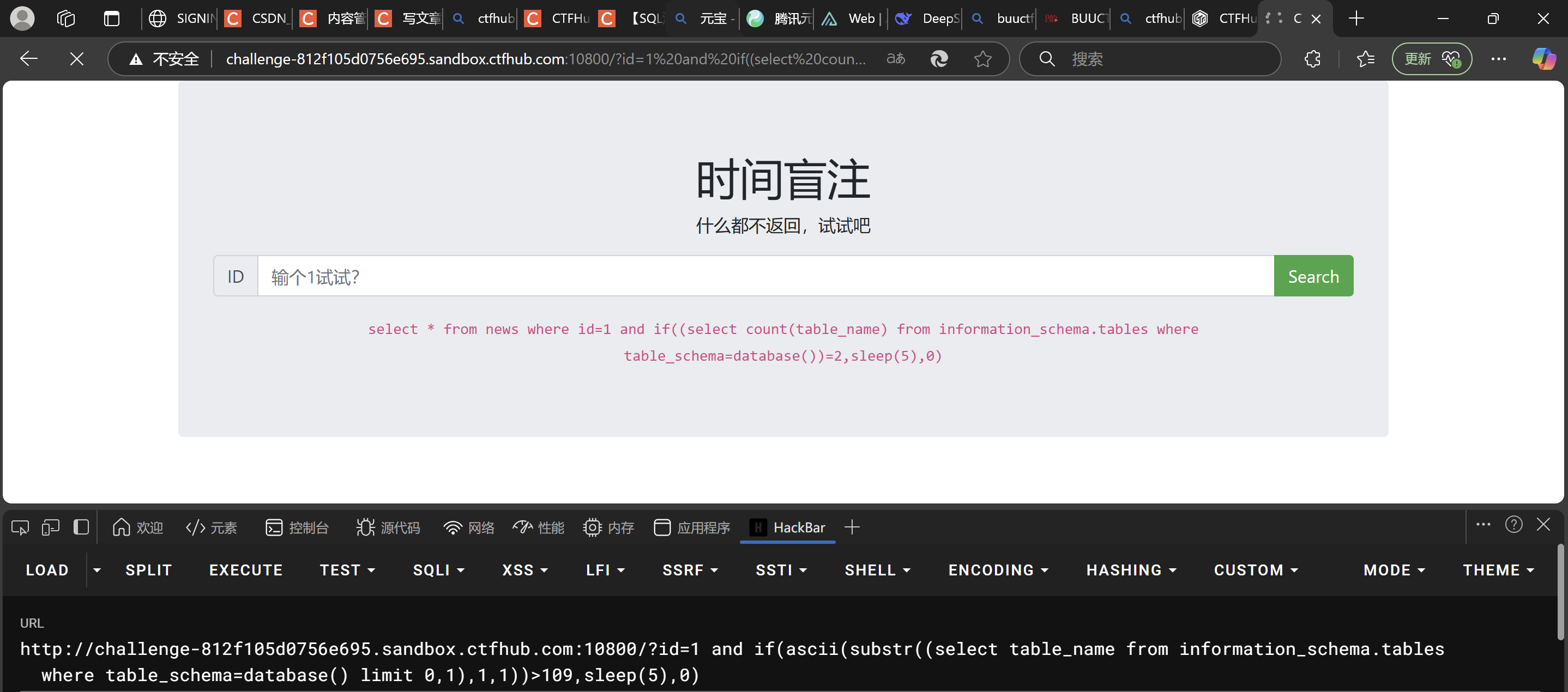The image size is (1568, 692).
Task: Click EXECUTE in HackBar
Action: tap(246, 570)
